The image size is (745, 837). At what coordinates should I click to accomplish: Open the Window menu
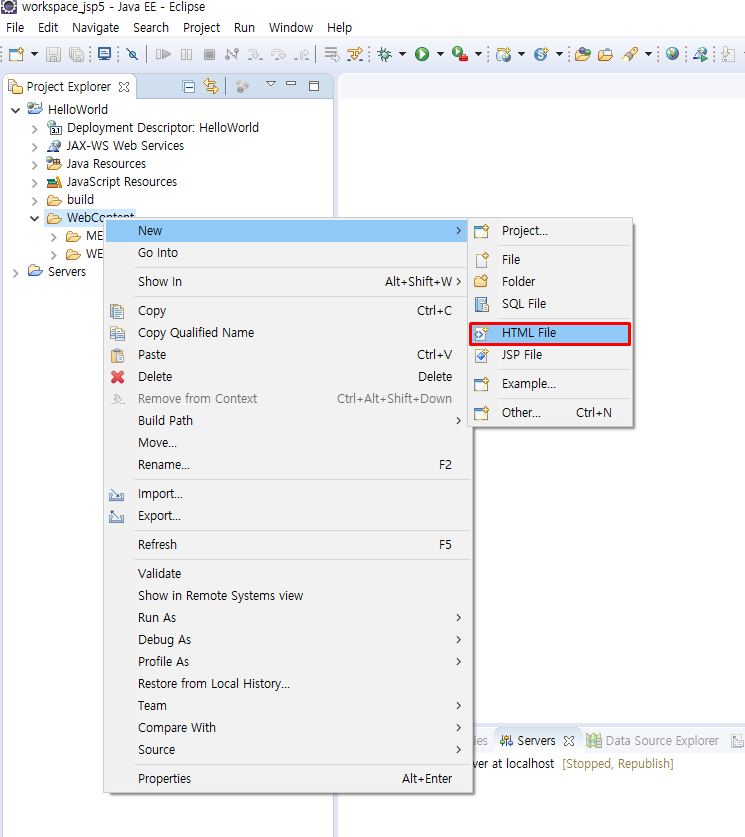(x=291, y=27)
